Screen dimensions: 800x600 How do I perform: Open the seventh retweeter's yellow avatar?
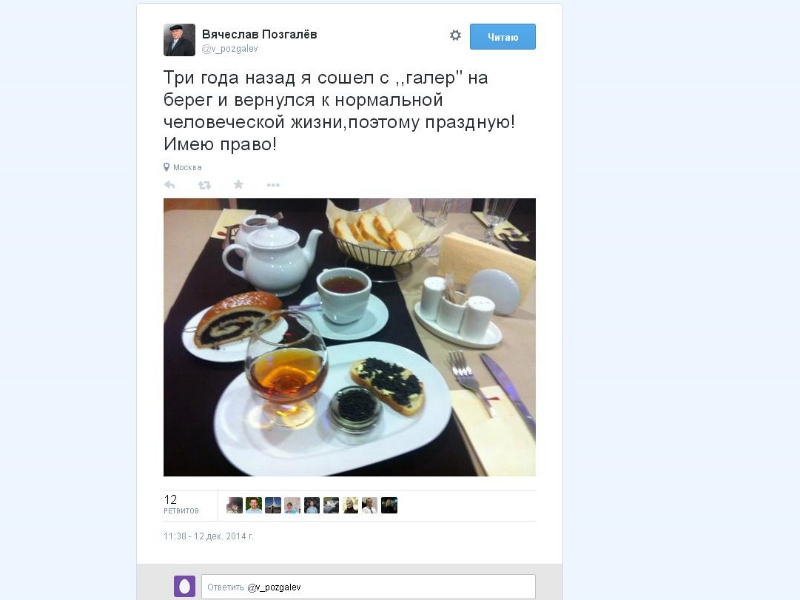(x=351, y=505)
